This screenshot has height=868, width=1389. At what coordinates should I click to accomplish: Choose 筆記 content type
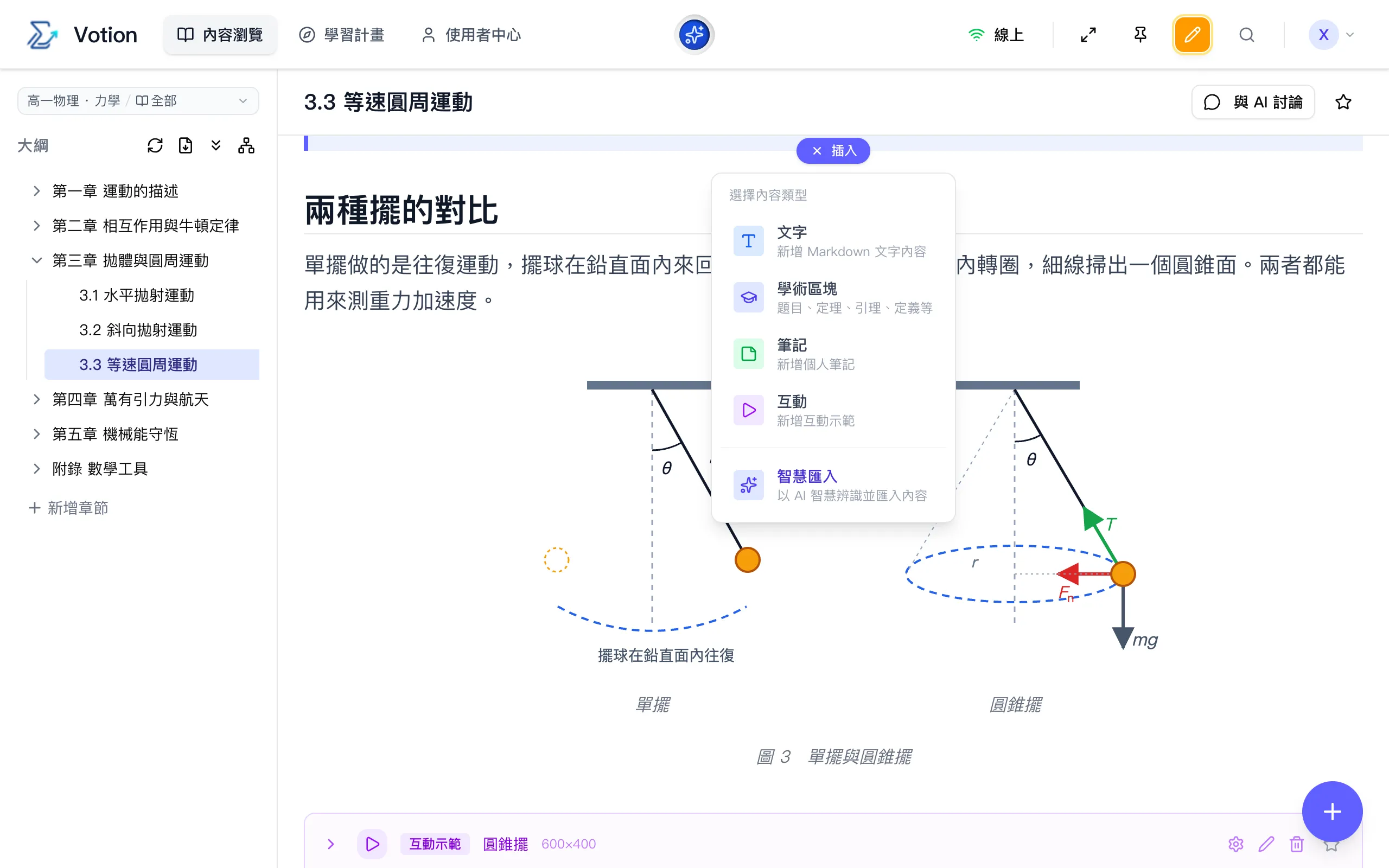tap(833, 354)
